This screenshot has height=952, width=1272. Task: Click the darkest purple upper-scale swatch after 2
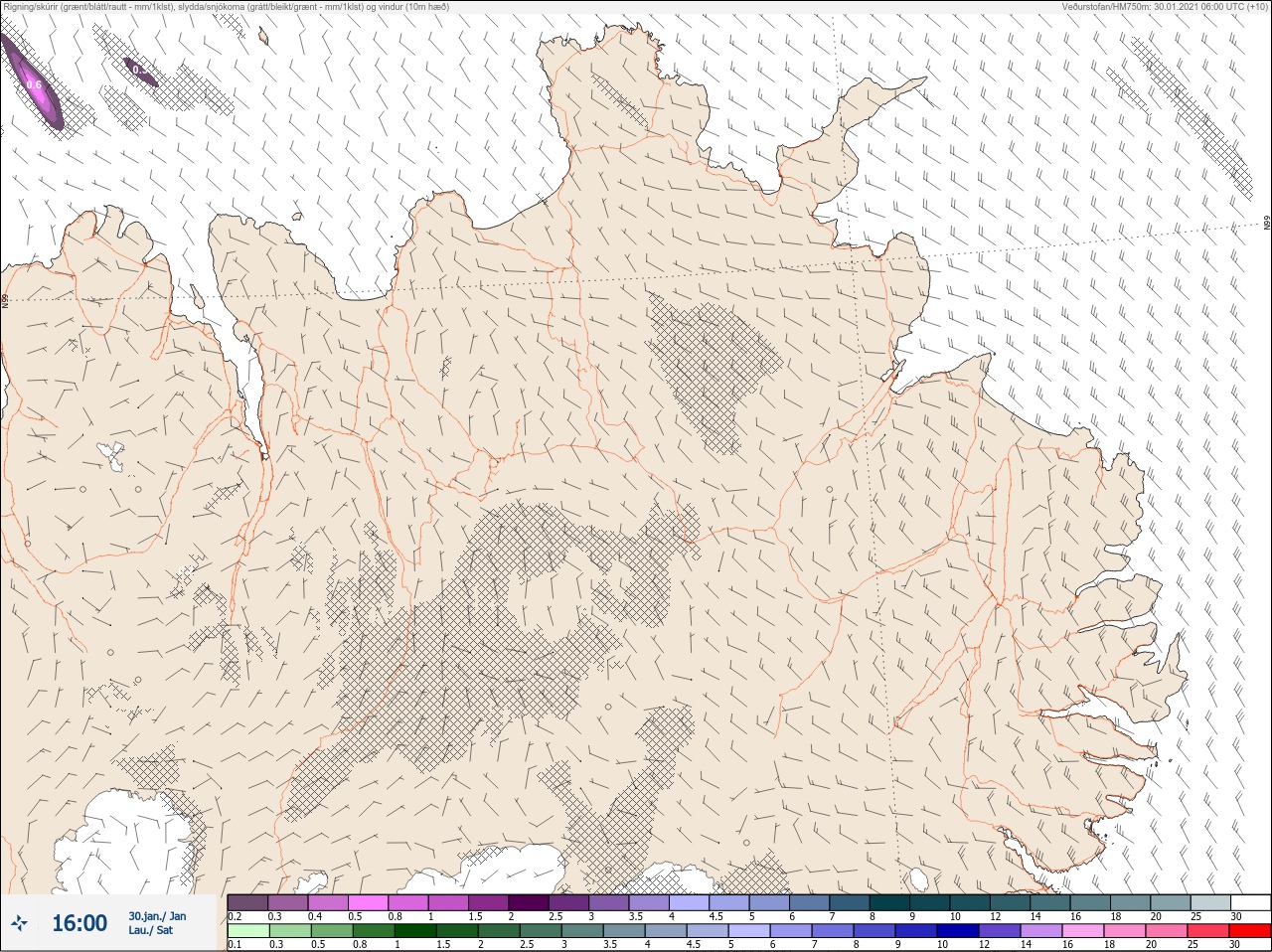[x=529, y=902]
